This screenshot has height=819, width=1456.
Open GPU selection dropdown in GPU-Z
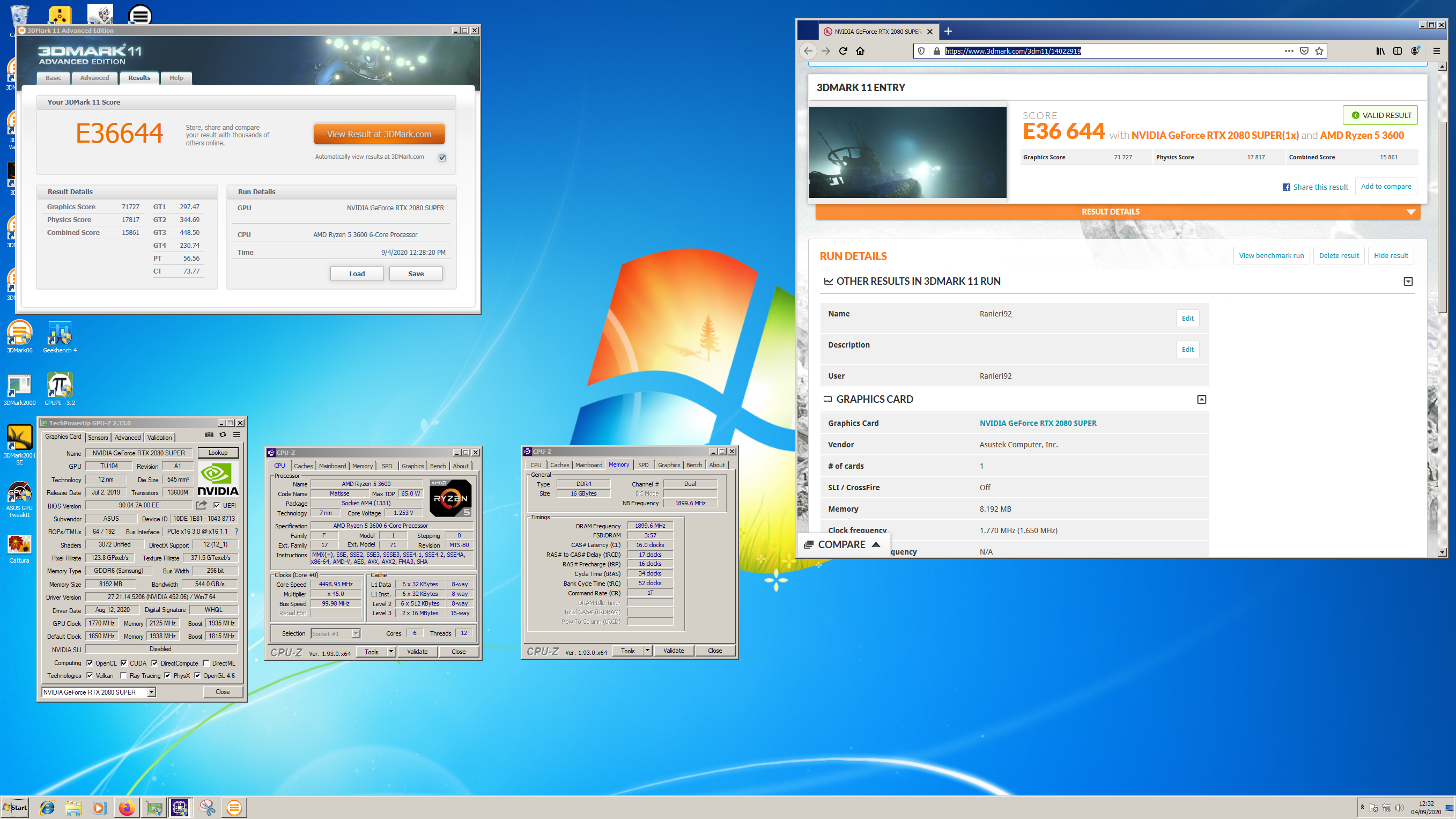point(151,692)
